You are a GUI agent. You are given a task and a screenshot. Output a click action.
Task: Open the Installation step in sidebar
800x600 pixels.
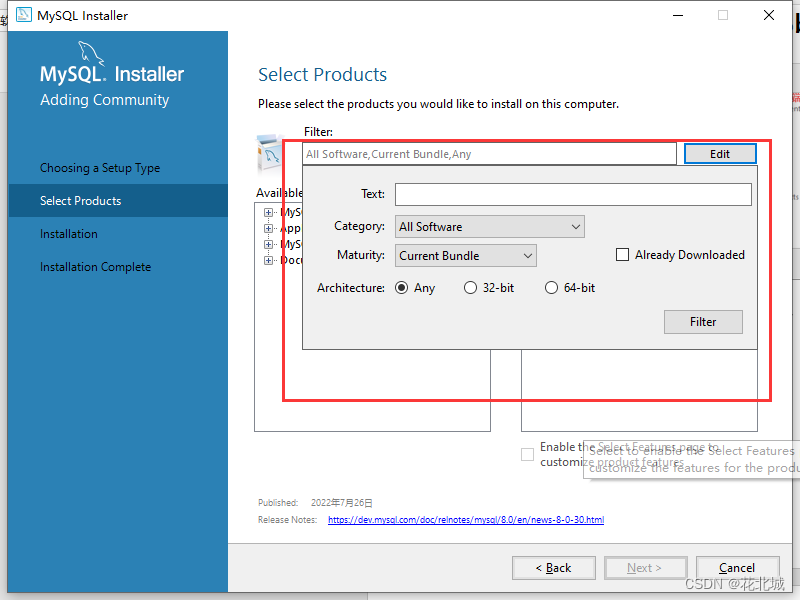(69, 234)
